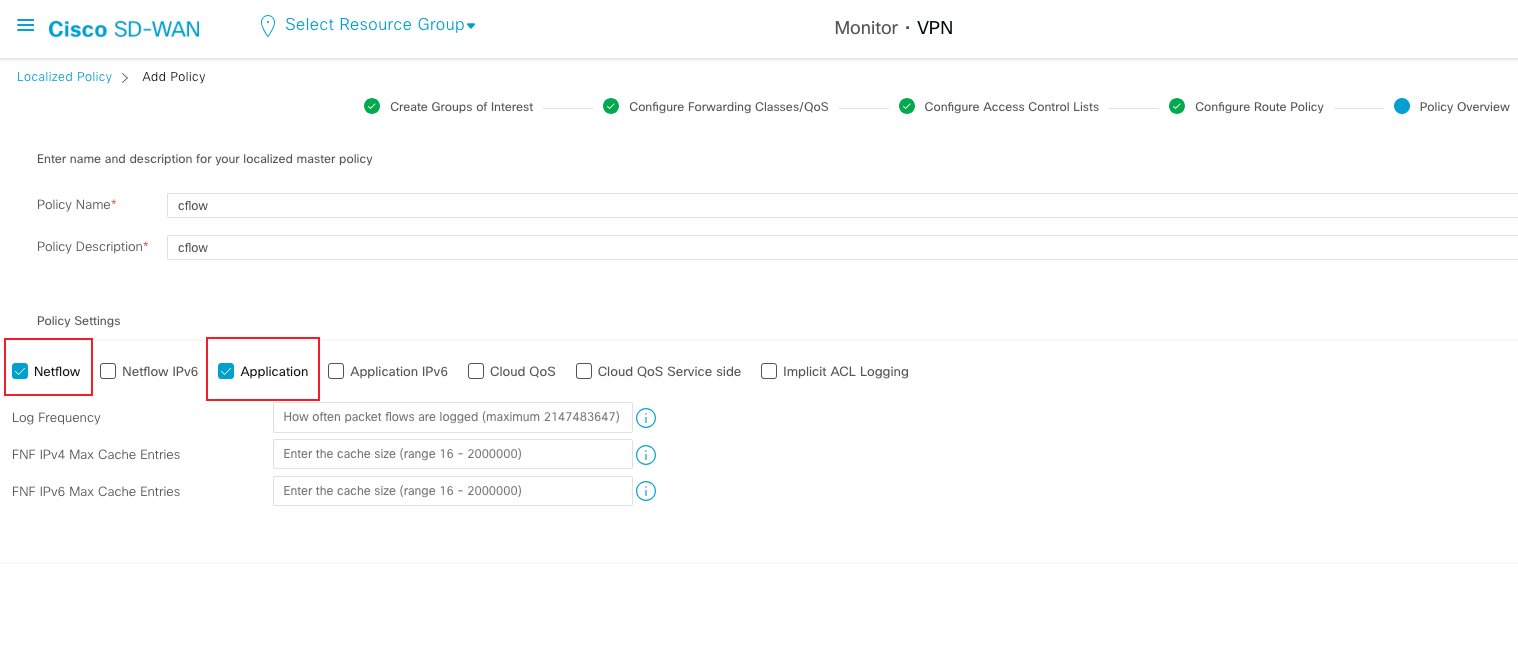Enable the Cloud QoS checkbox

(x=476, y=372)
